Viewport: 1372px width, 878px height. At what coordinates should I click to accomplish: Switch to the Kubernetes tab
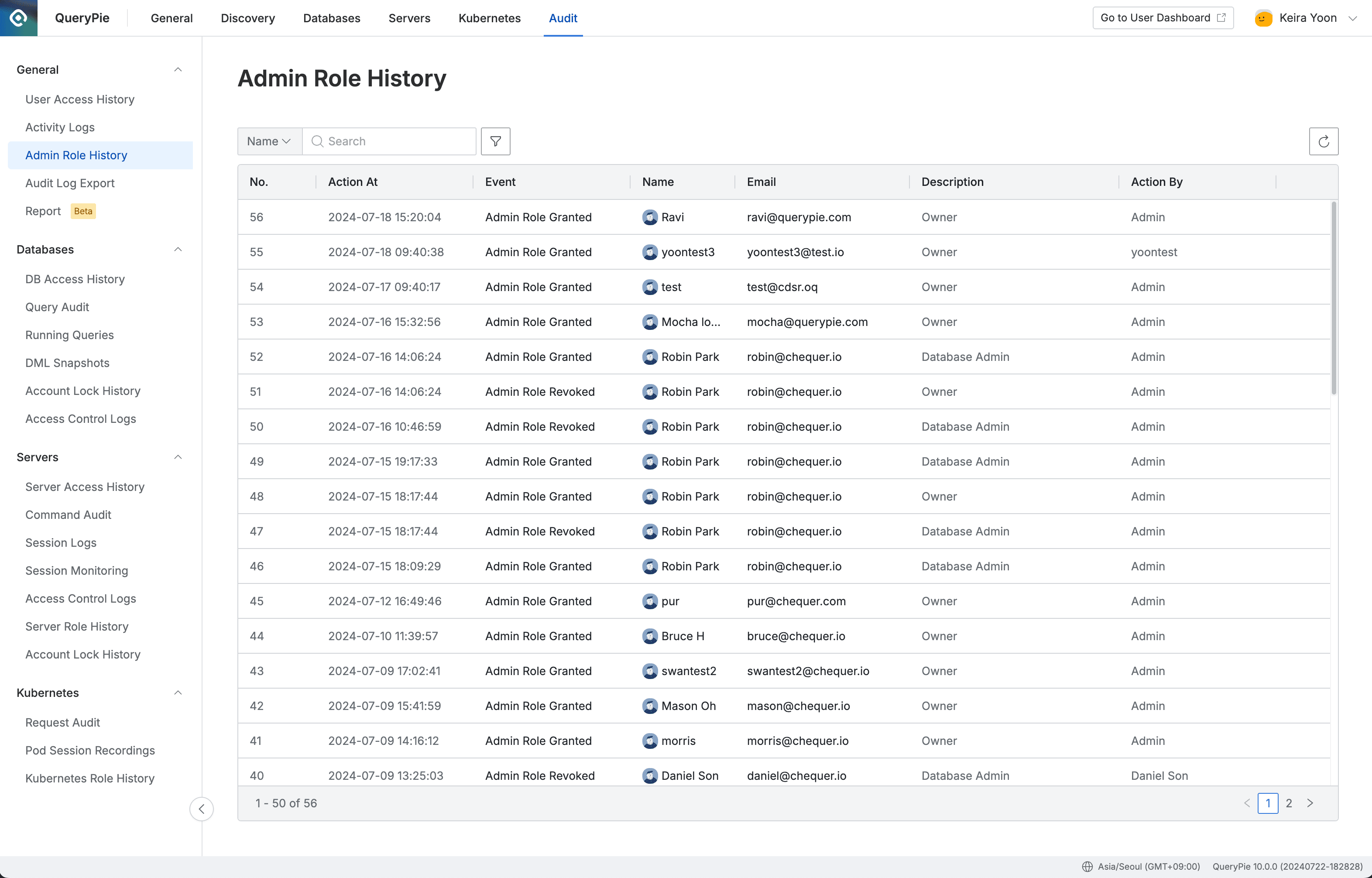(489, 18)
